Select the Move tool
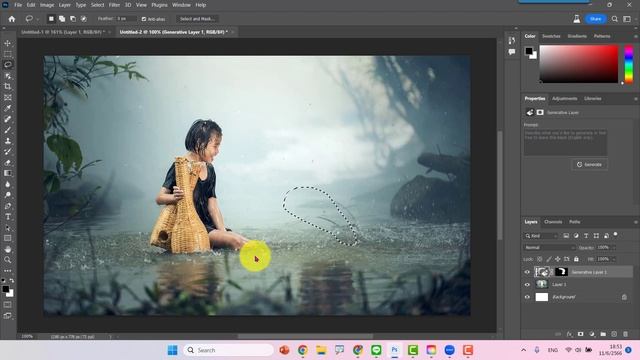Screen dimensions: 640x360 point(7,43)
